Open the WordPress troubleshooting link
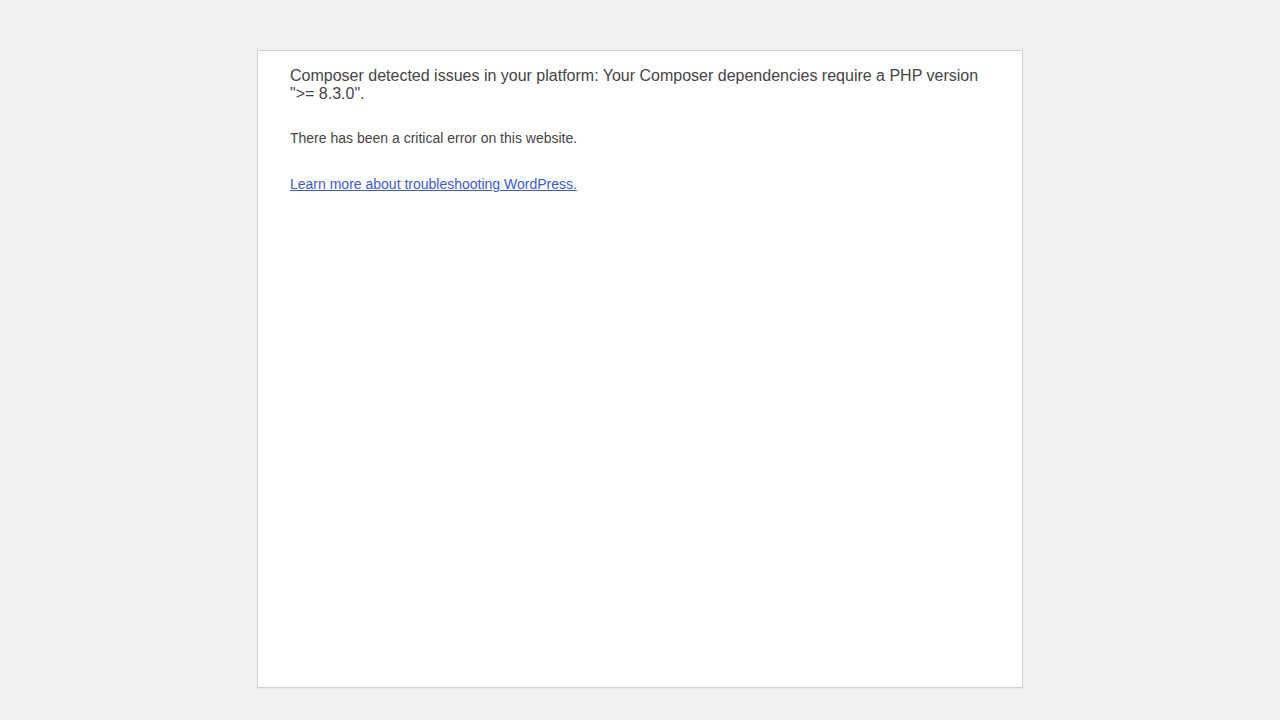Image resolution: width=1280 pixels, height=720 pixels. (x=433, y=184)
